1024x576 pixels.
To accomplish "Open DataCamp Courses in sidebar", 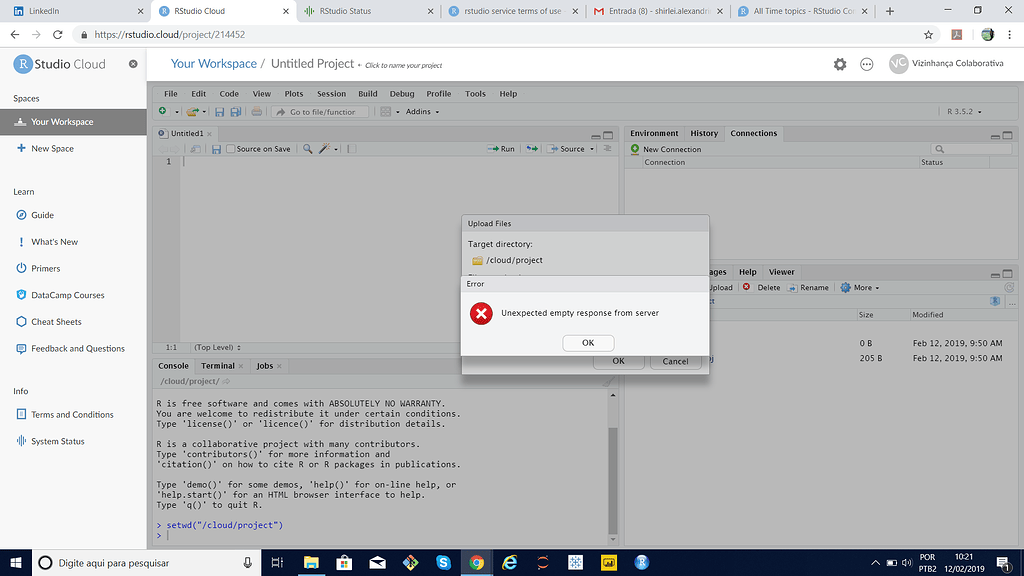I will [67, 295].
